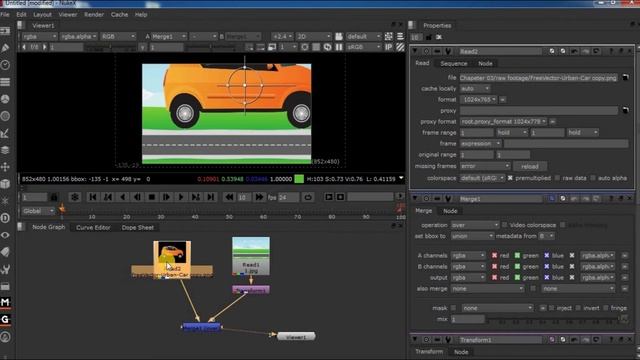Open the RGB display dropdown
Viewport: 640px width, 360px height.
click(x=118, y=37)
